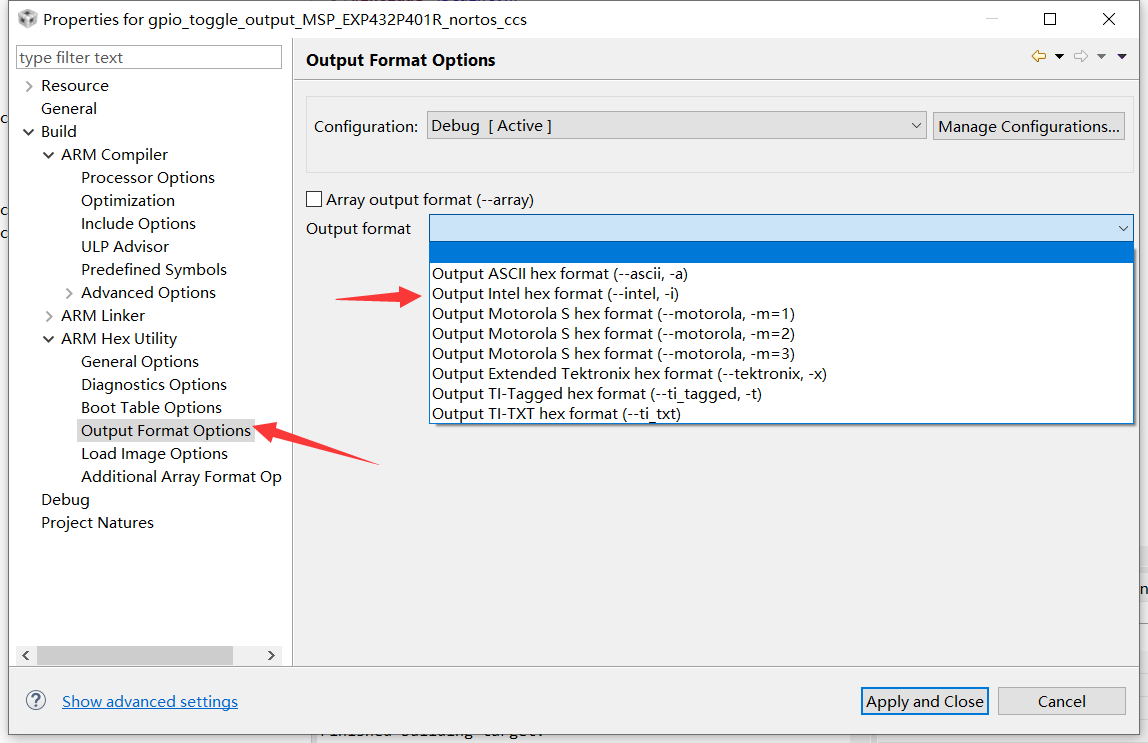Expand the Resource tree node

[29, 86]
